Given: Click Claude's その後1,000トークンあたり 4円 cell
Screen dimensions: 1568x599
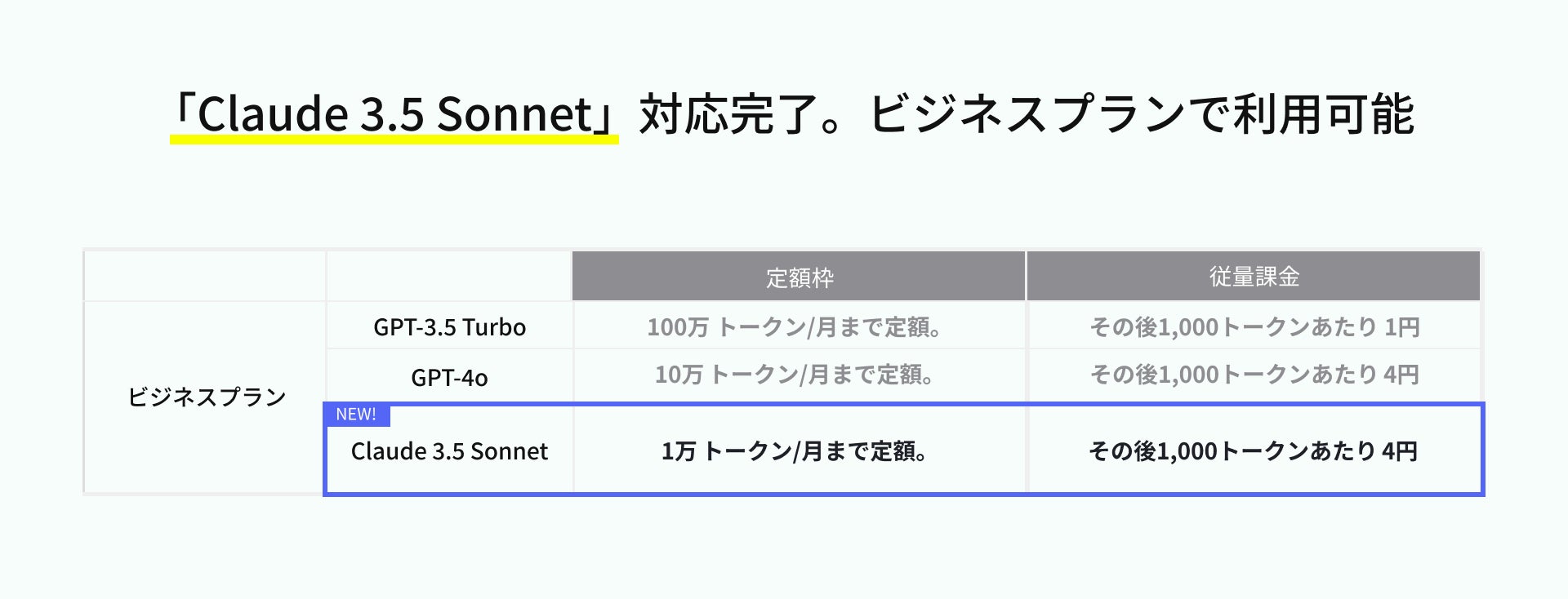Looking at the screenshot, I should pos(1253,451).
